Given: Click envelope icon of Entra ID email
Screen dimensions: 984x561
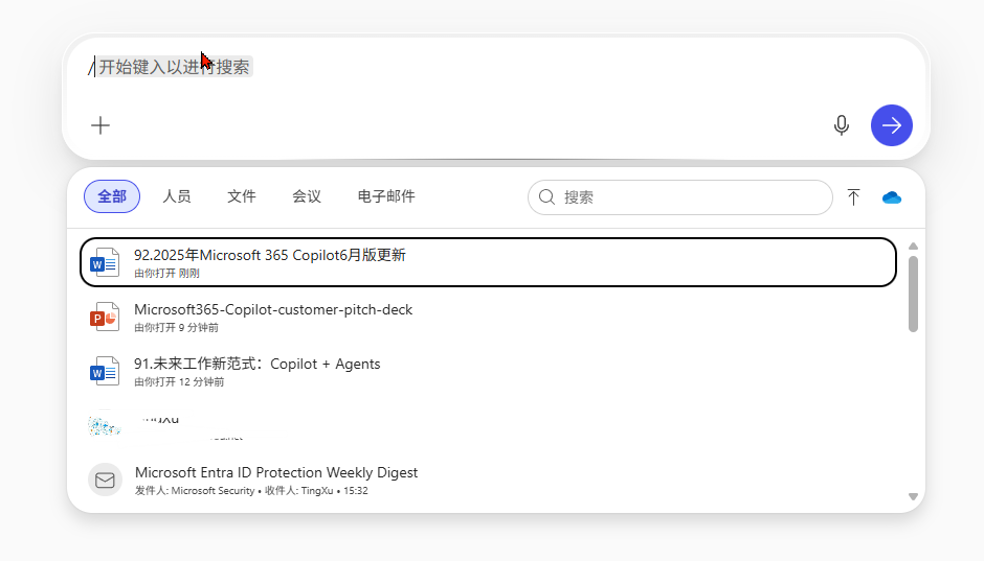Looking at the screenshot, I should point(105,480).
